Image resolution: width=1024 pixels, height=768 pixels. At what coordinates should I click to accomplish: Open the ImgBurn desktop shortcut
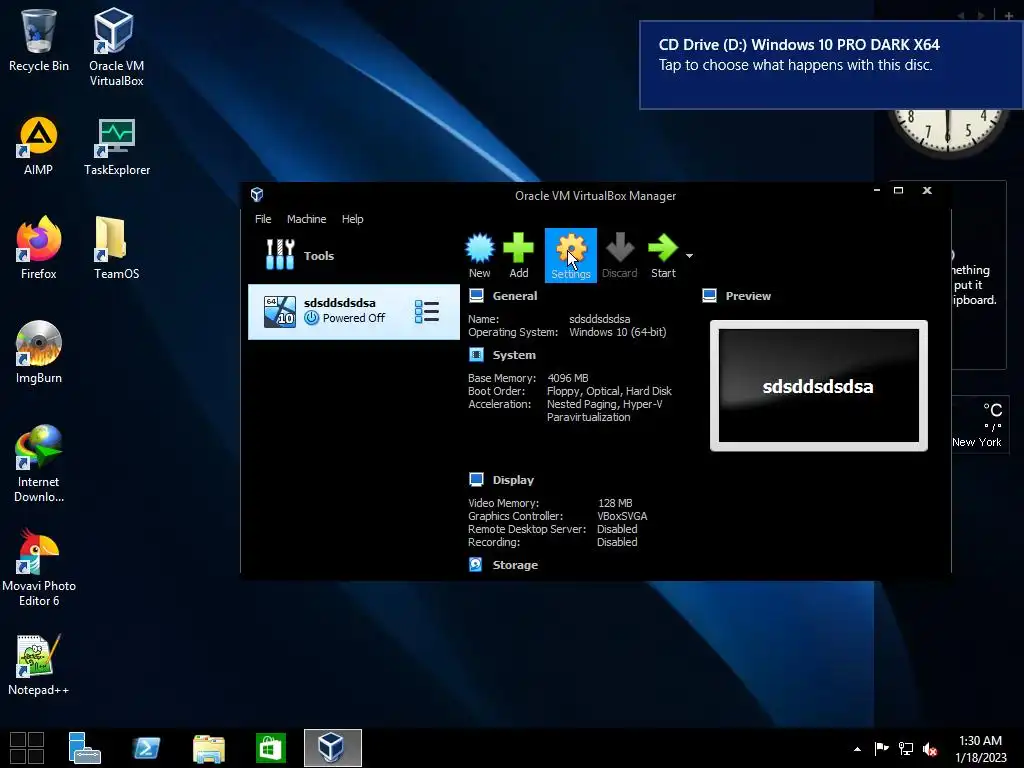point(39,352)
